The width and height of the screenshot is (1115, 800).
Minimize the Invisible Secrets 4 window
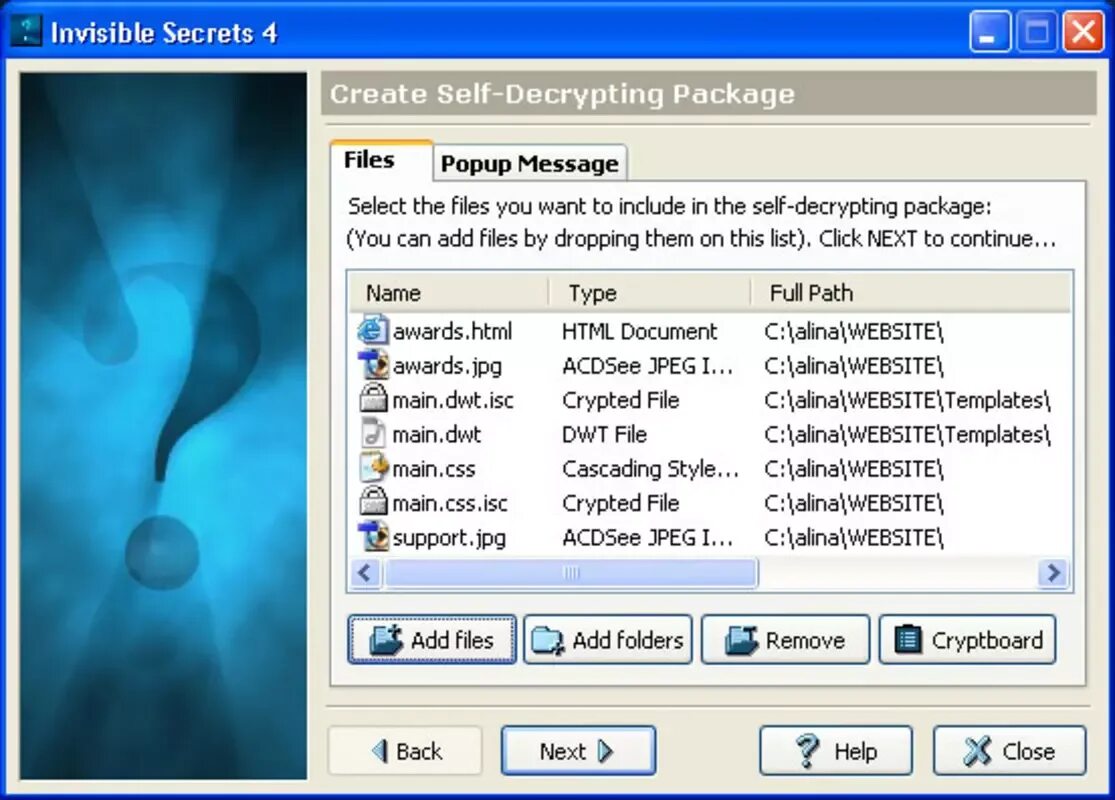coord(990,31)
